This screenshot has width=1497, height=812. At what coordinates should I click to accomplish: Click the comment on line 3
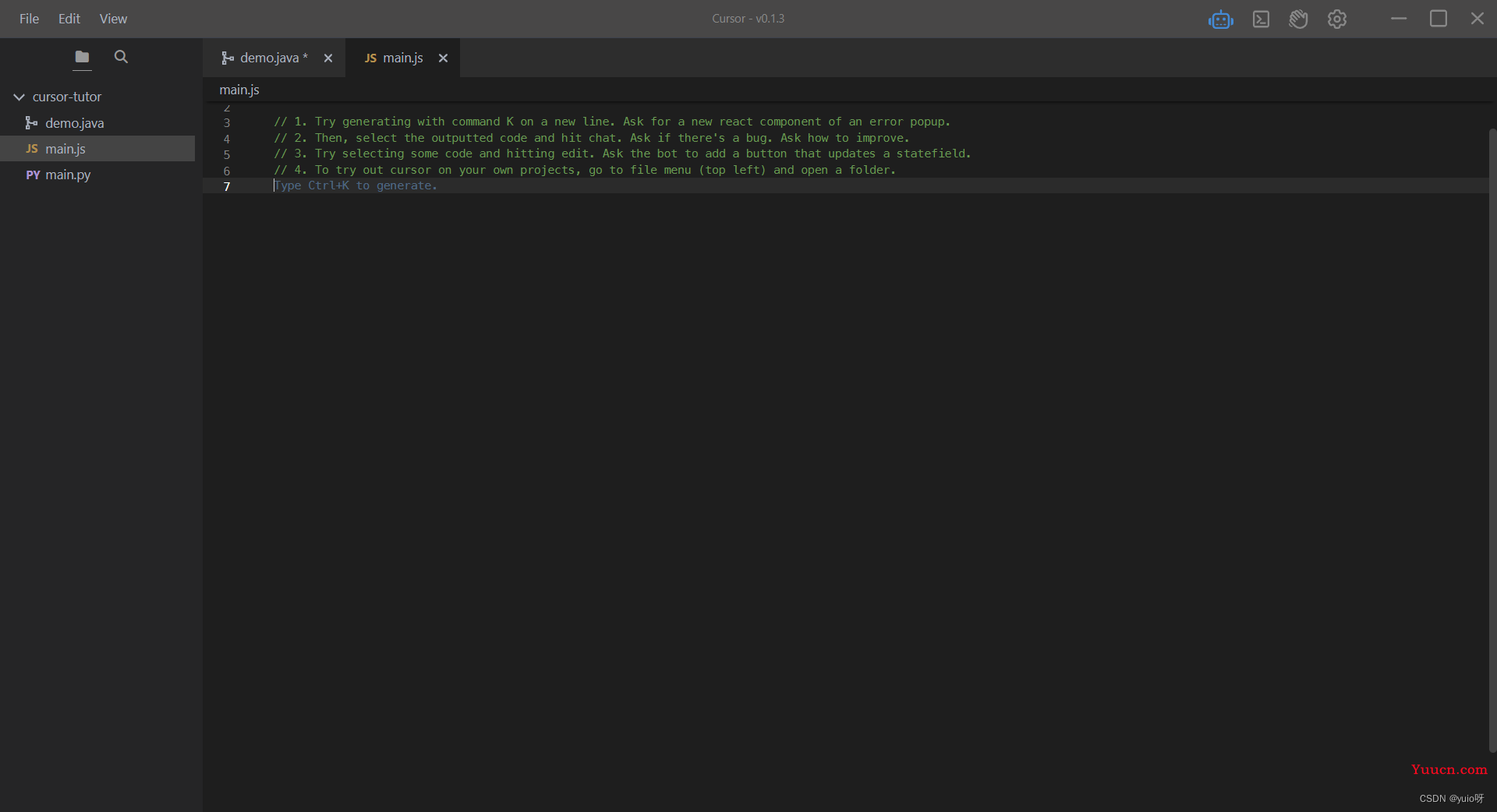612,122
